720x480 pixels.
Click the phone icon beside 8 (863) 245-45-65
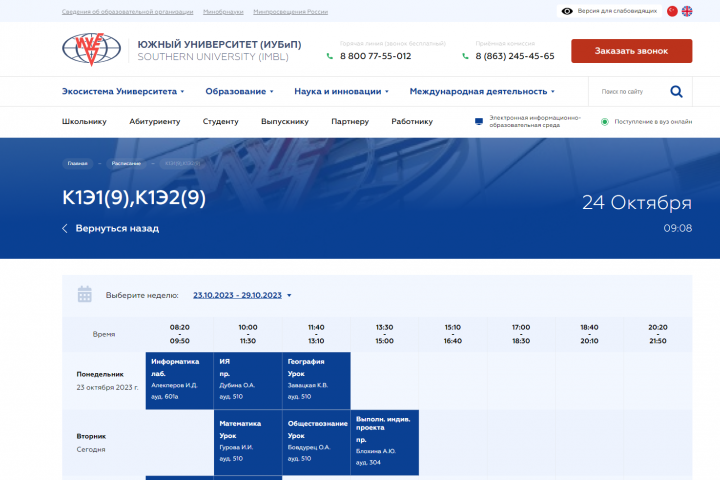[x=465, y=56]
